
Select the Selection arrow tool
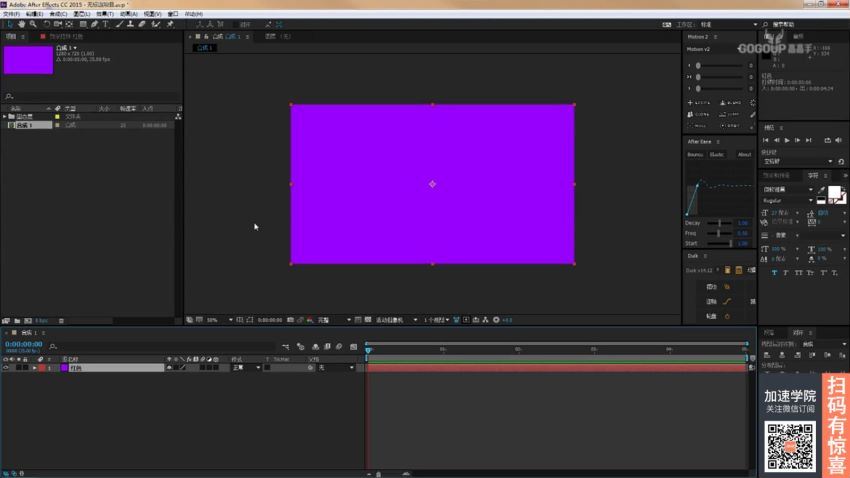tap(10, 24)
